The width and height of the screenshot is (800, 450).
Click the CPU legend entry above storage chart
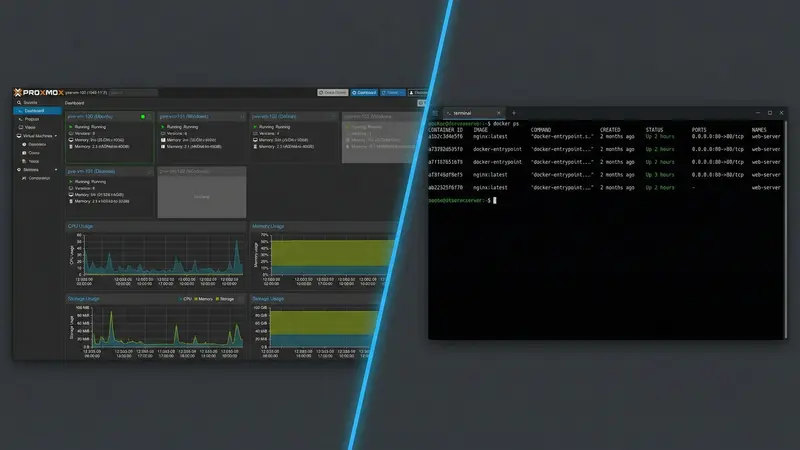click(185, 299)
